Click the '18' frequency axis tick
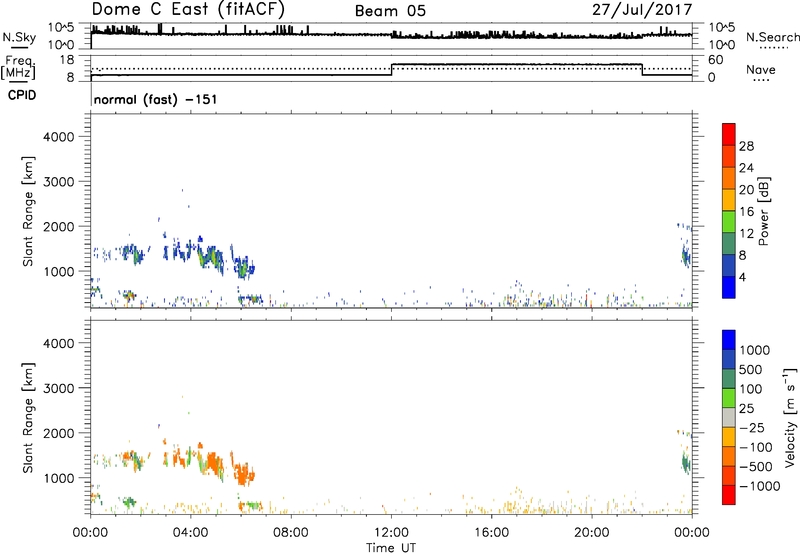 tap(67, 60)
